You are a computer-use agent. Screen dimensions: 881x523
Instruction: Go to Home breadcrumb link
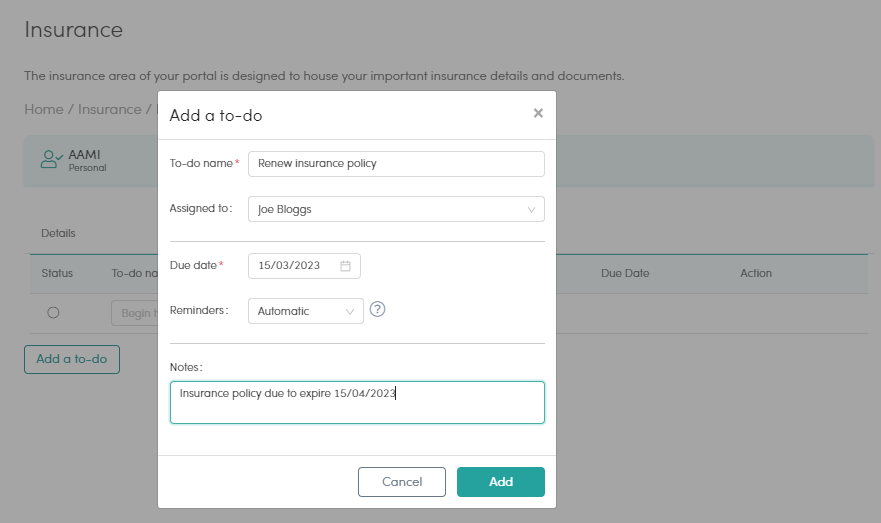point(44,110)
